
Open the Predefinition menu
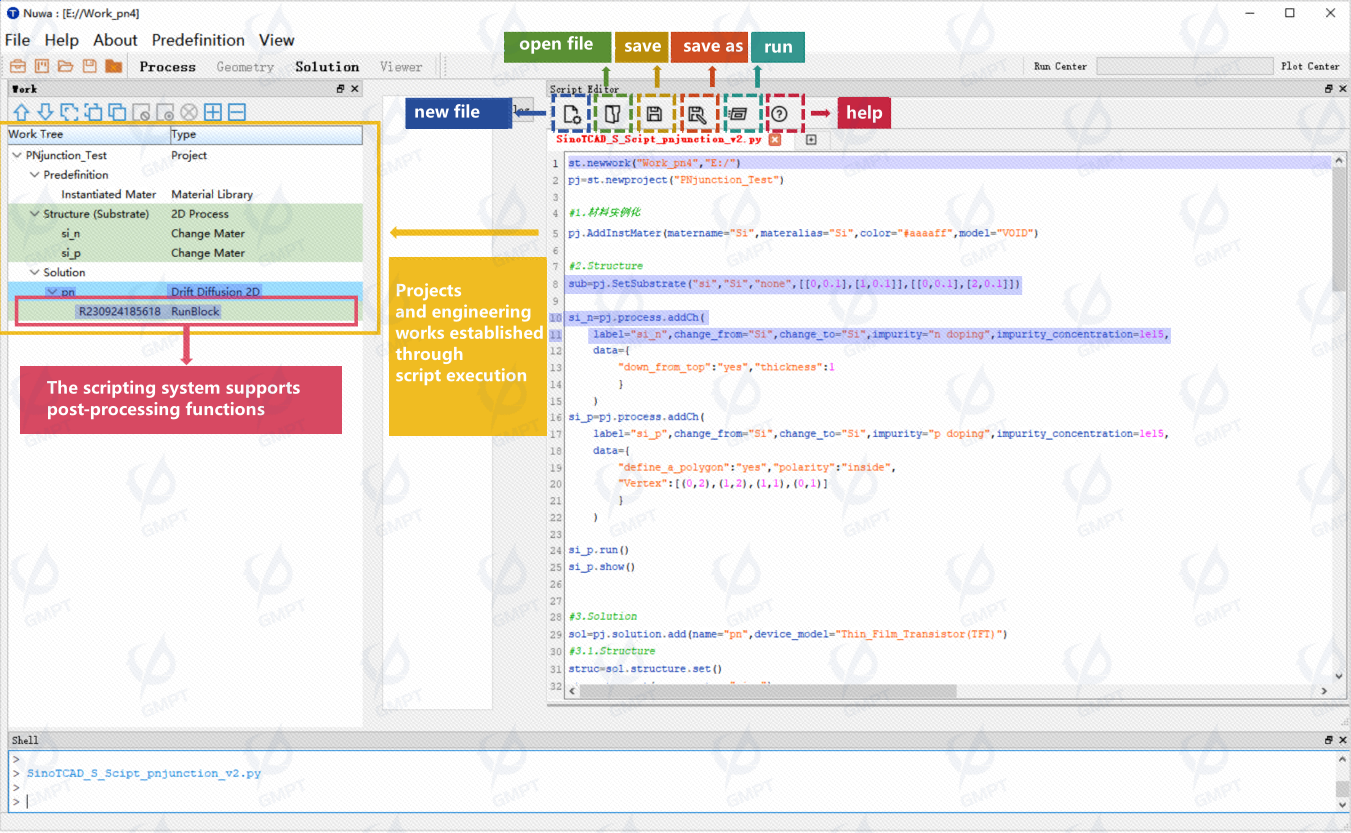click(x=198, y=40)
